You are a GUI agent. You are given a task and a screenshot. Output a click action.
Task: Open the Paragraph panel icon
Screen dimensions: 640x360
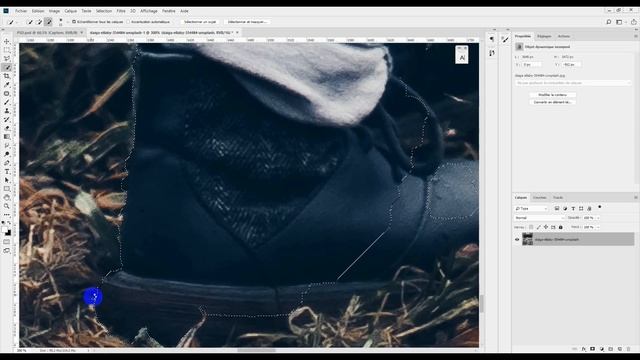pos(492,39)
